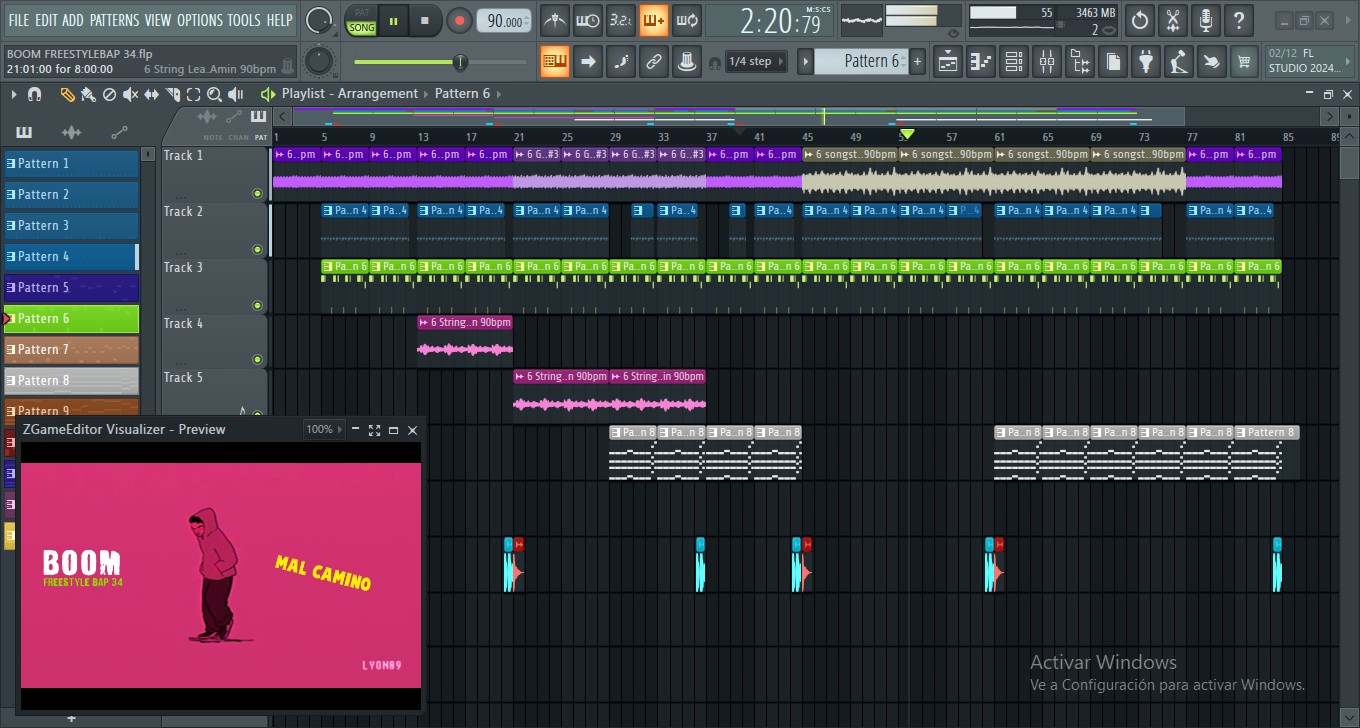Click the red Record button

(459, 20)
